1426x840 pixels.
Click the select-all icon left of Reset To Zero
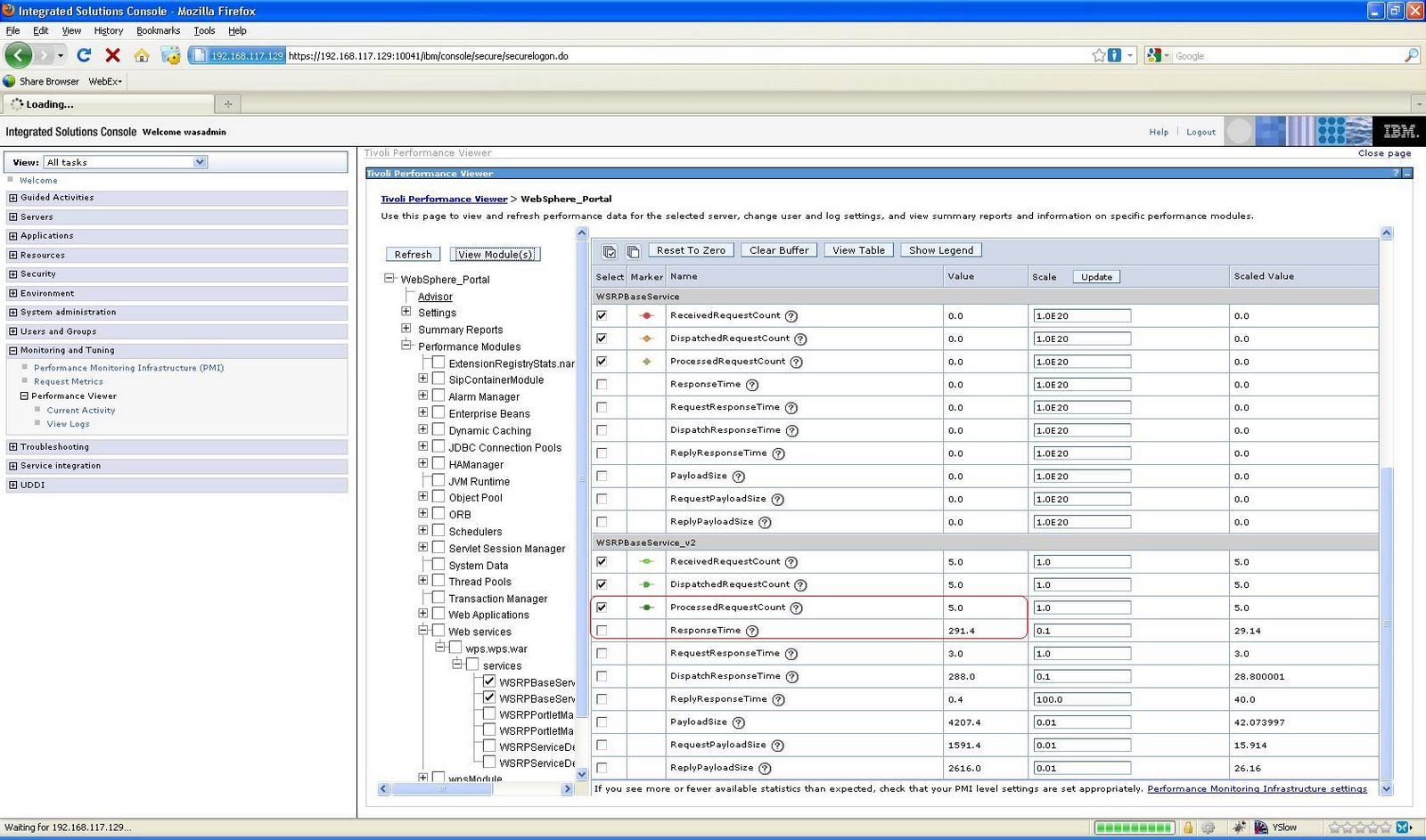click(x=610, y=251)
